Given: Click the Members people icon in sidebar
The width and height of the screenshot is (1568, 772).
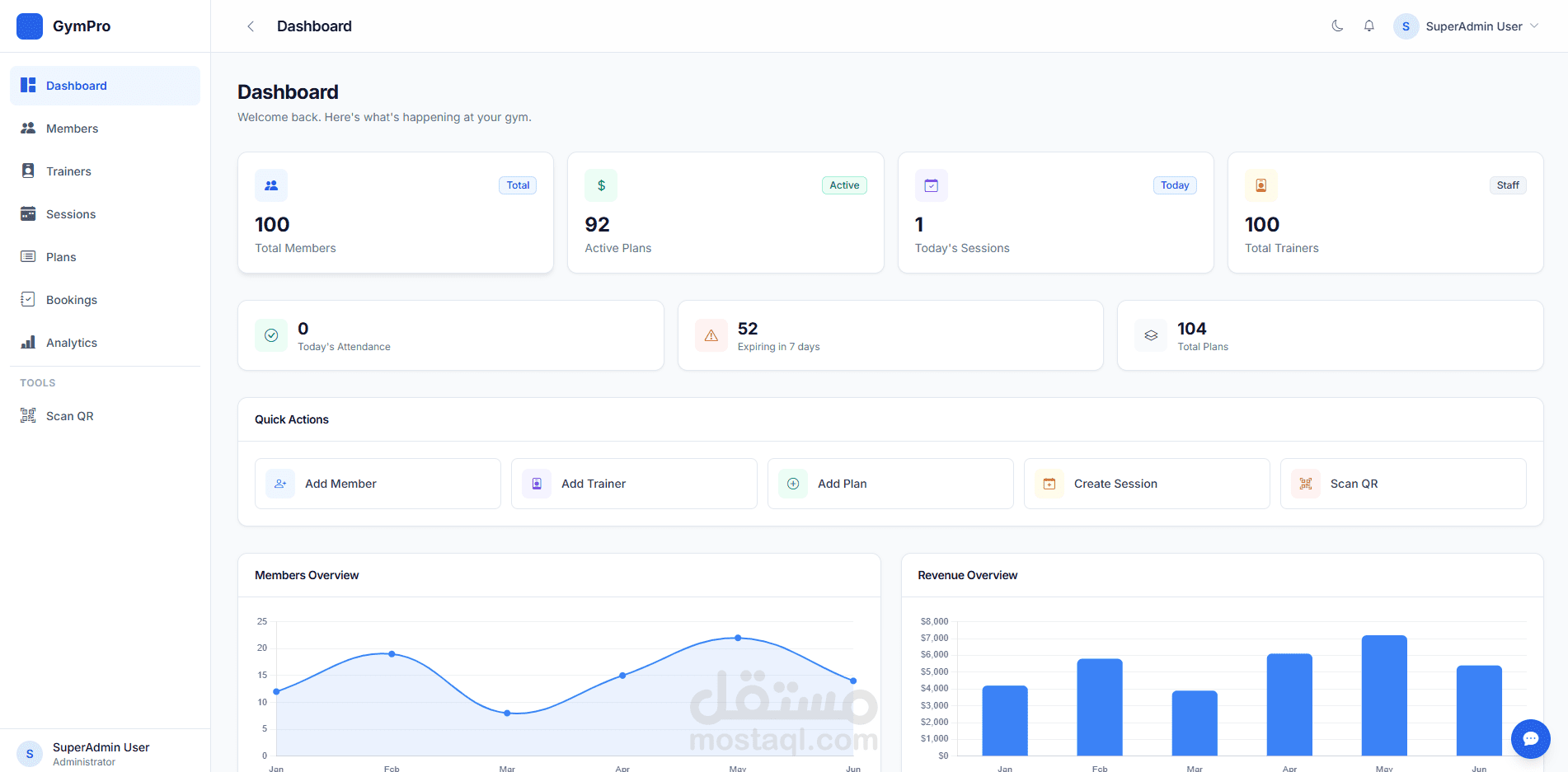Looking at the screenshot, I should (x=28, y=128).
